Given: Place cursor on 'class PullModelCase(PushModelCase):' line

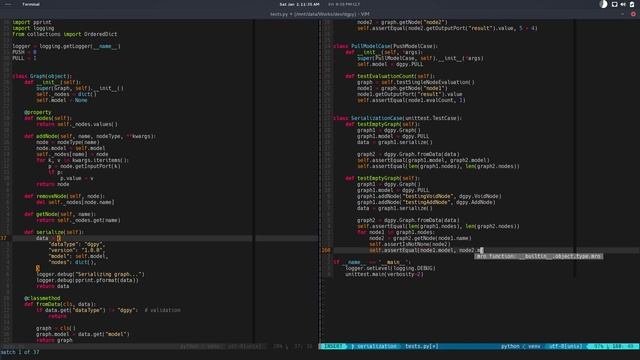Looking at the screenshot, I should (x=385, y=46).
